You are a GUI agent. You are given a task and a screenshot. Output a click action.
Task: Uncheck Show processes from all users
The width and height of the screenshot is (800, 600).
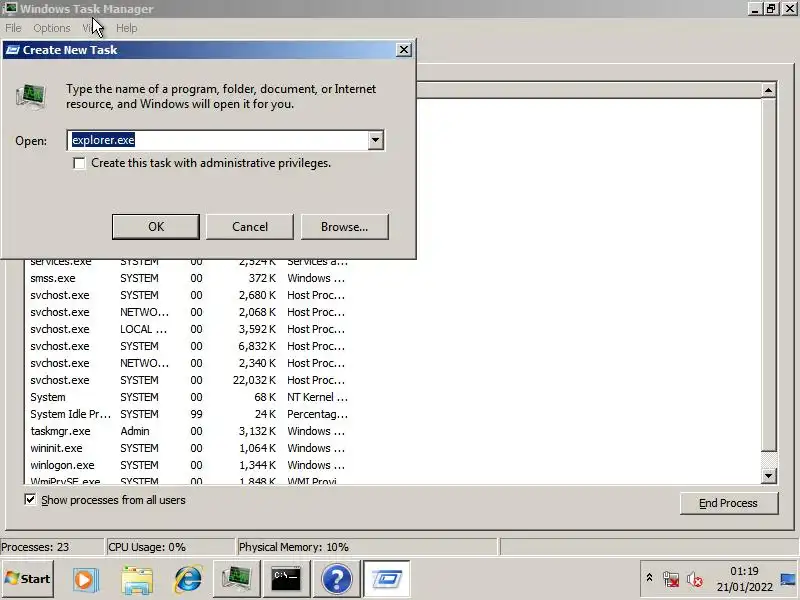coord(30,499)
